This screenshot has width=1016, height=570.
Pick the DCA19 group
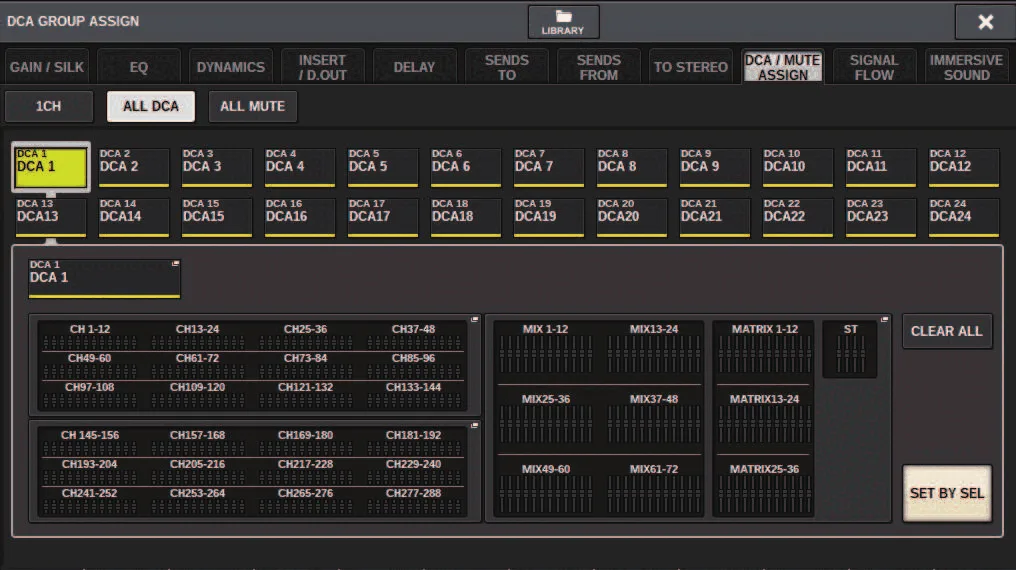(548, 217)
